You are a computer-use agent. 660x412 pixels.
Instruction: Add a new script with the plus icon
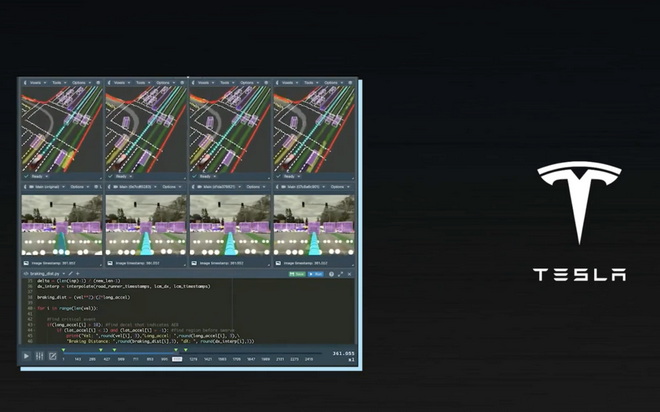click(x=77, y=274)
